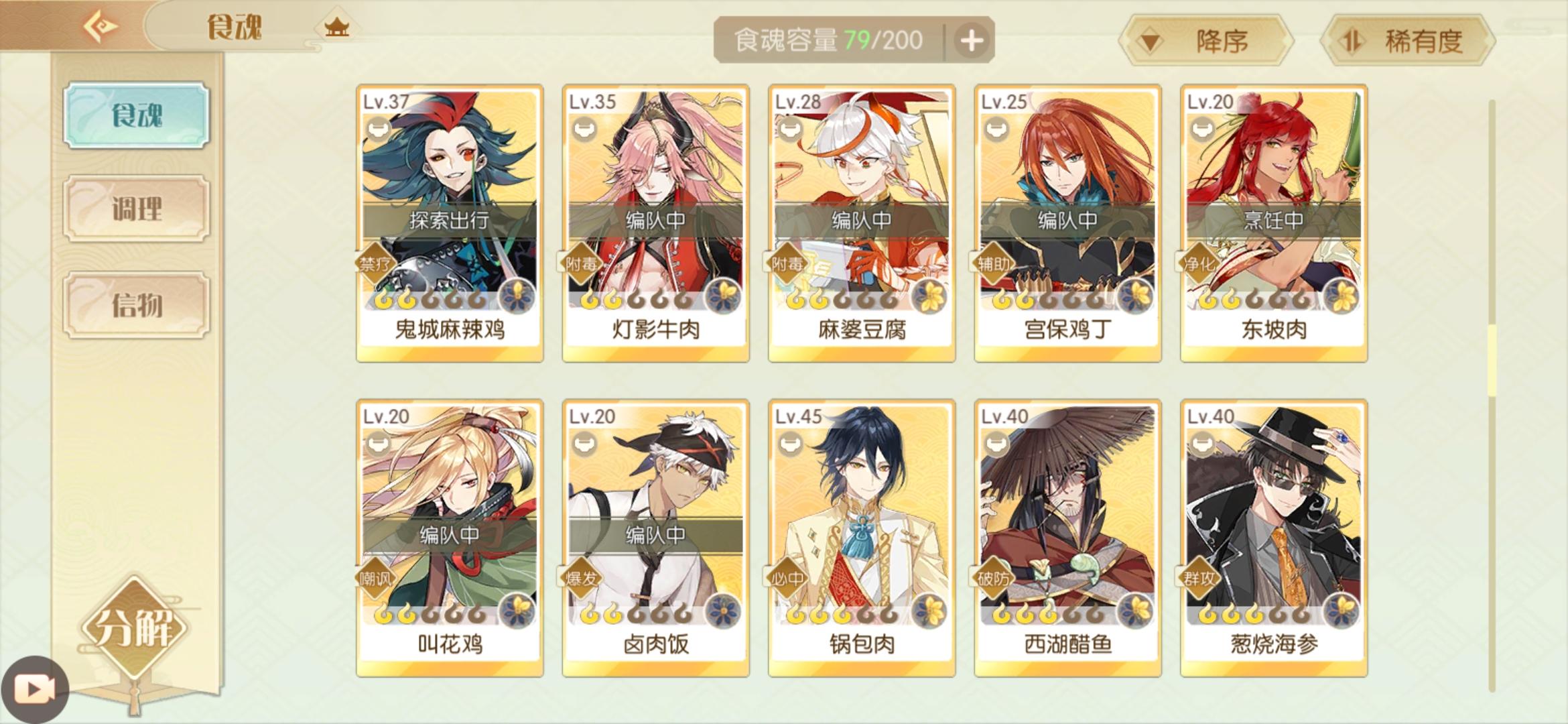The image size is (1568, 724).
Task: Click the back arrow icon
Action: [100, 27]
